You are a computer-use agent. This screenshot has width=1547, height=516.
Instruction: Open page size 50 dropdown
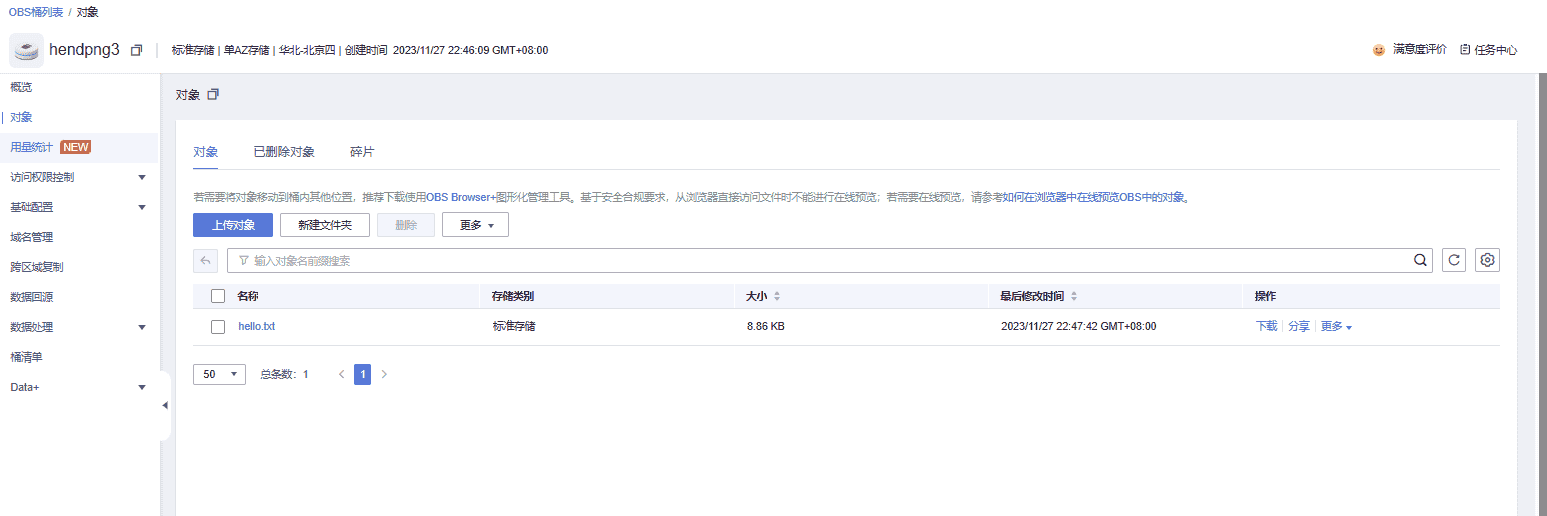pos(219,374)
